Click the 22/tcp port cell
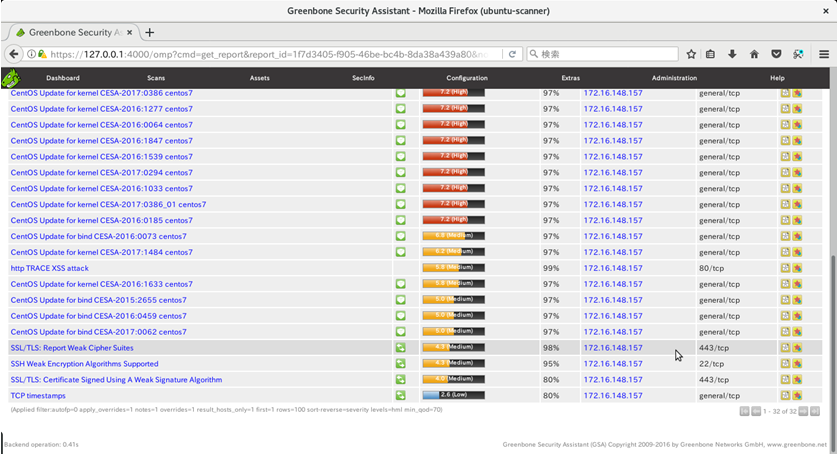Screen dimensions: 837x455 pyautogui.click(x=711, y=364)
